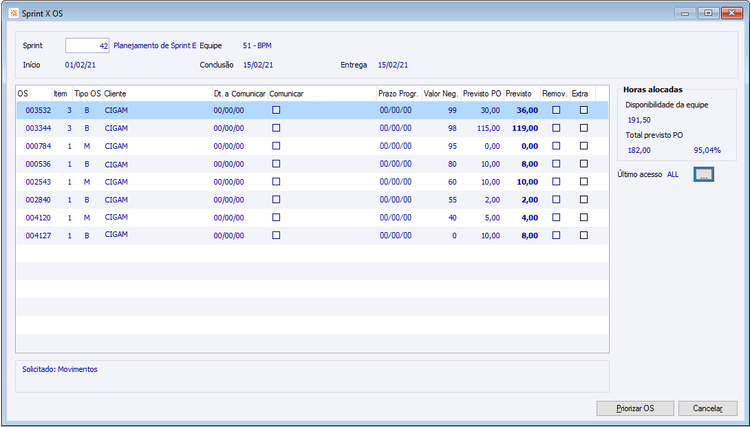Maximize the Sprint X OS window
Viewport: 750px width, 427px height.
click(708, 13)
